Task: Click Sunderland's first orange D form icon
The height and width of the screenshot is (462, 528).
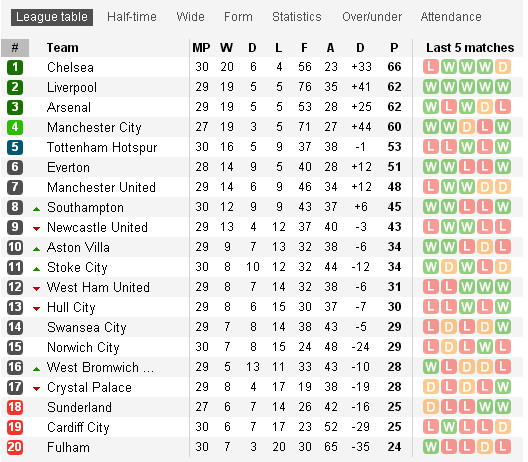Action: pos(431,406)
